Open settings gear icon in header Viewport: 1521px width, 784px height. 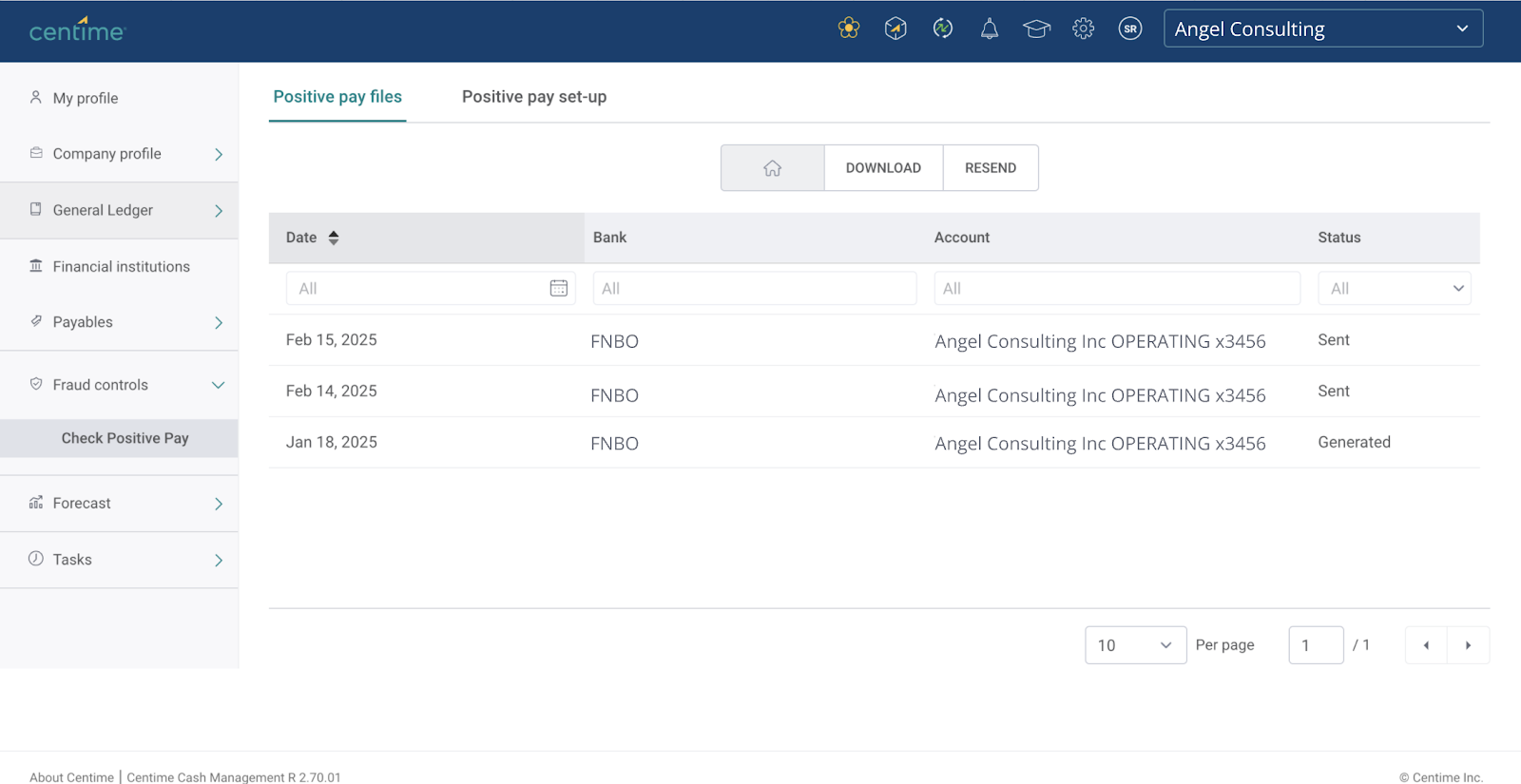click(1084, 29)
